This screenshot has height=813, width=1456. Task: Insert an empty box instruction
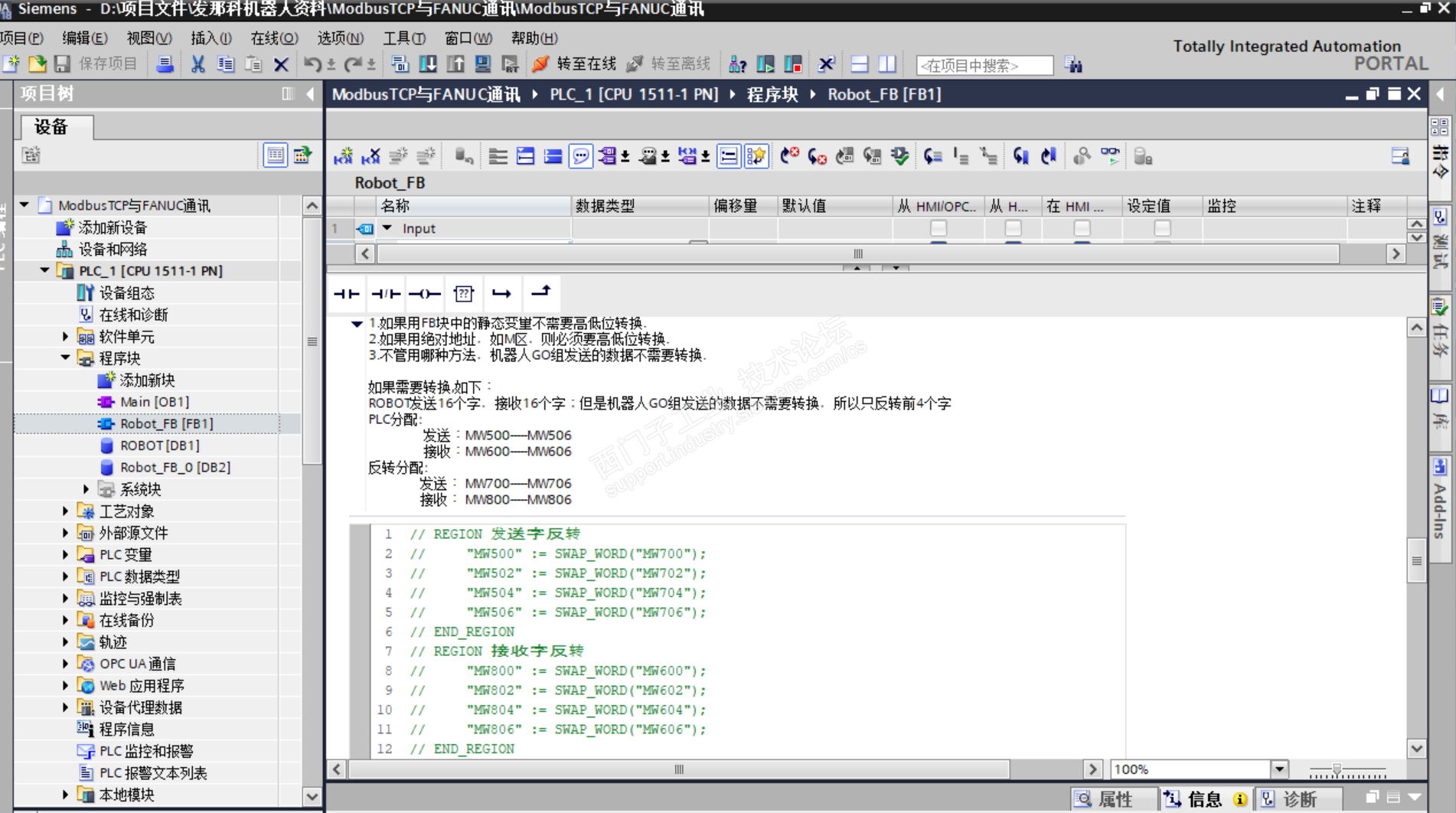(463, 293)
